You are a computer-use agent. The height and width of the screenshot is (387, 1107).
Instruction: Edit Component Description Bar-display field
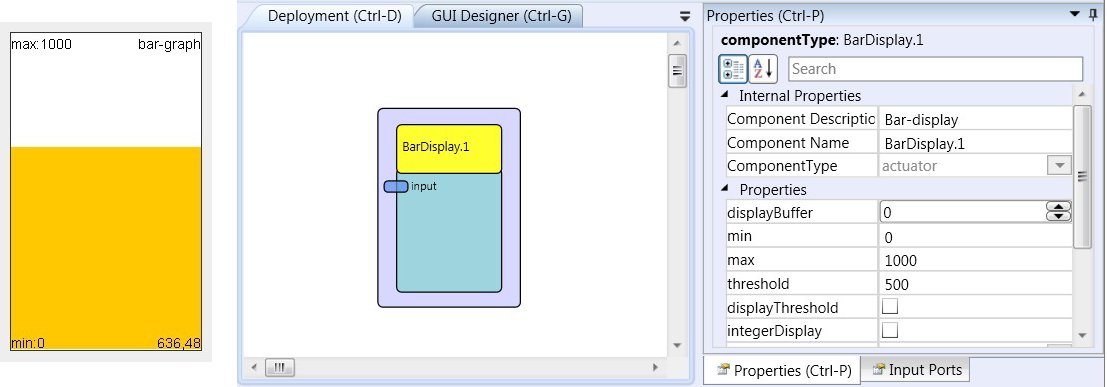(976, 119)
